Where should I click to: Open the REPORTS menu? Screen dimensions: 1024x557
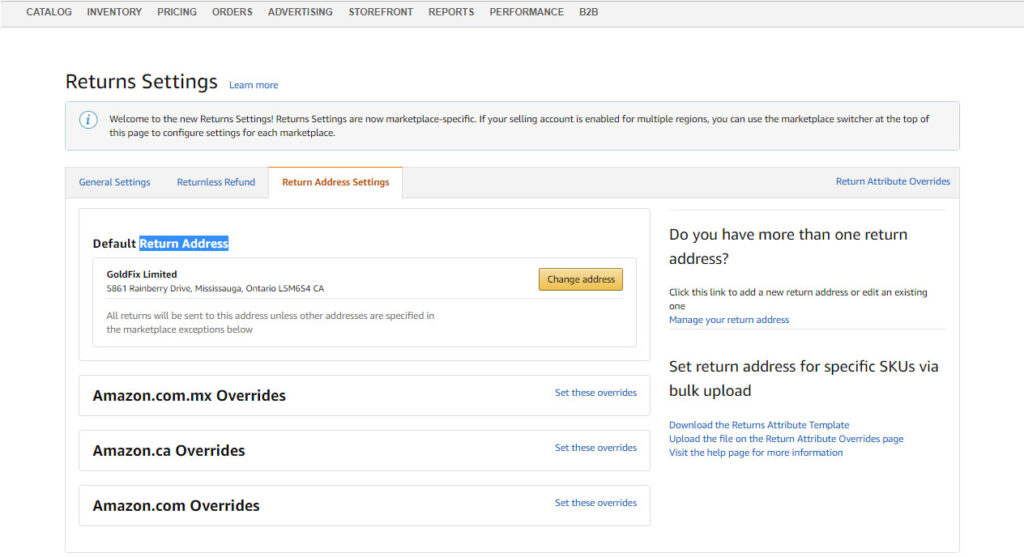tap(451, 12)
